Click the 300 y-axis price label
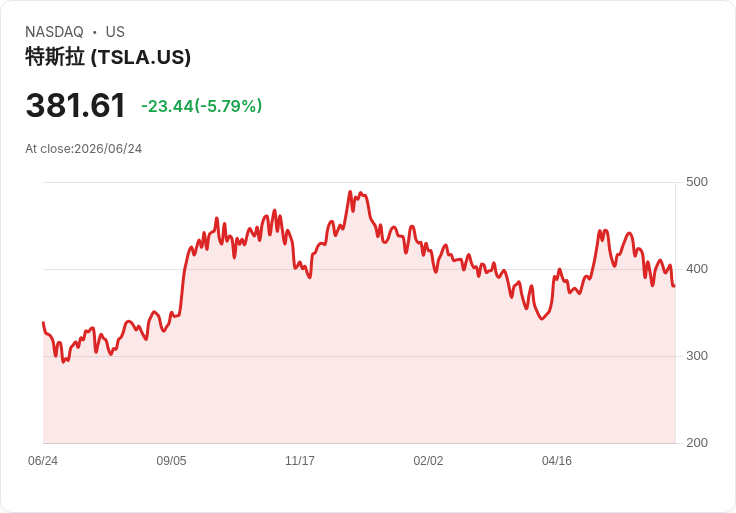 pos(697,356)
